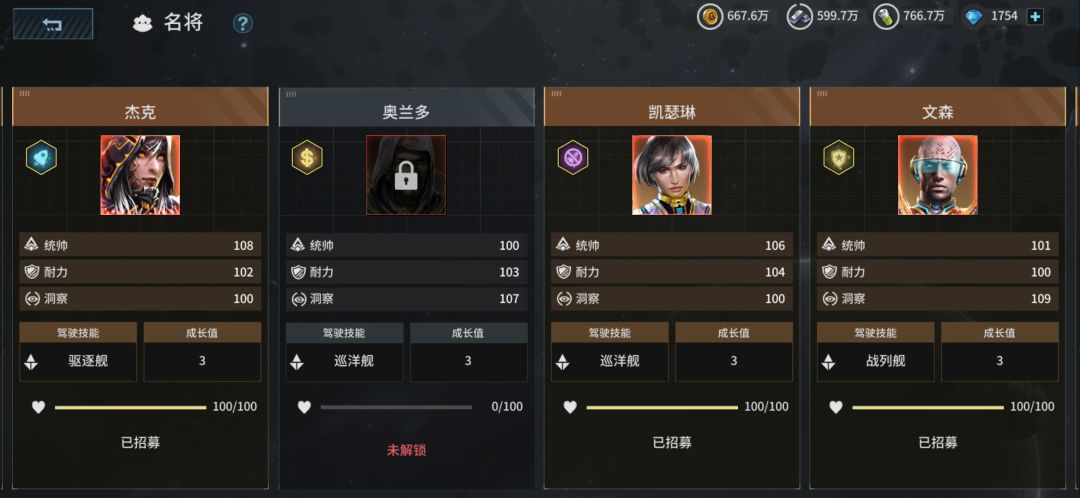Click 文森's yellow shield hexagon badge
The width and height of the screenshot is (1080, 498).
point(839,157)
